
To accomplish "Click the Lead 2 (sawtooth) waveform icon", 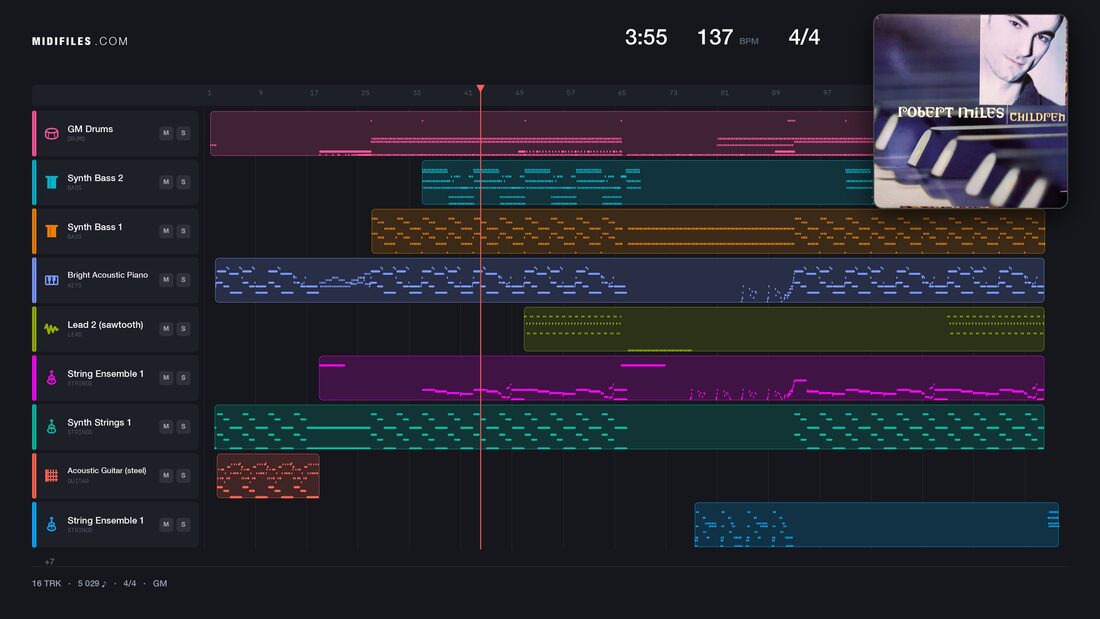I will point(51,328).
